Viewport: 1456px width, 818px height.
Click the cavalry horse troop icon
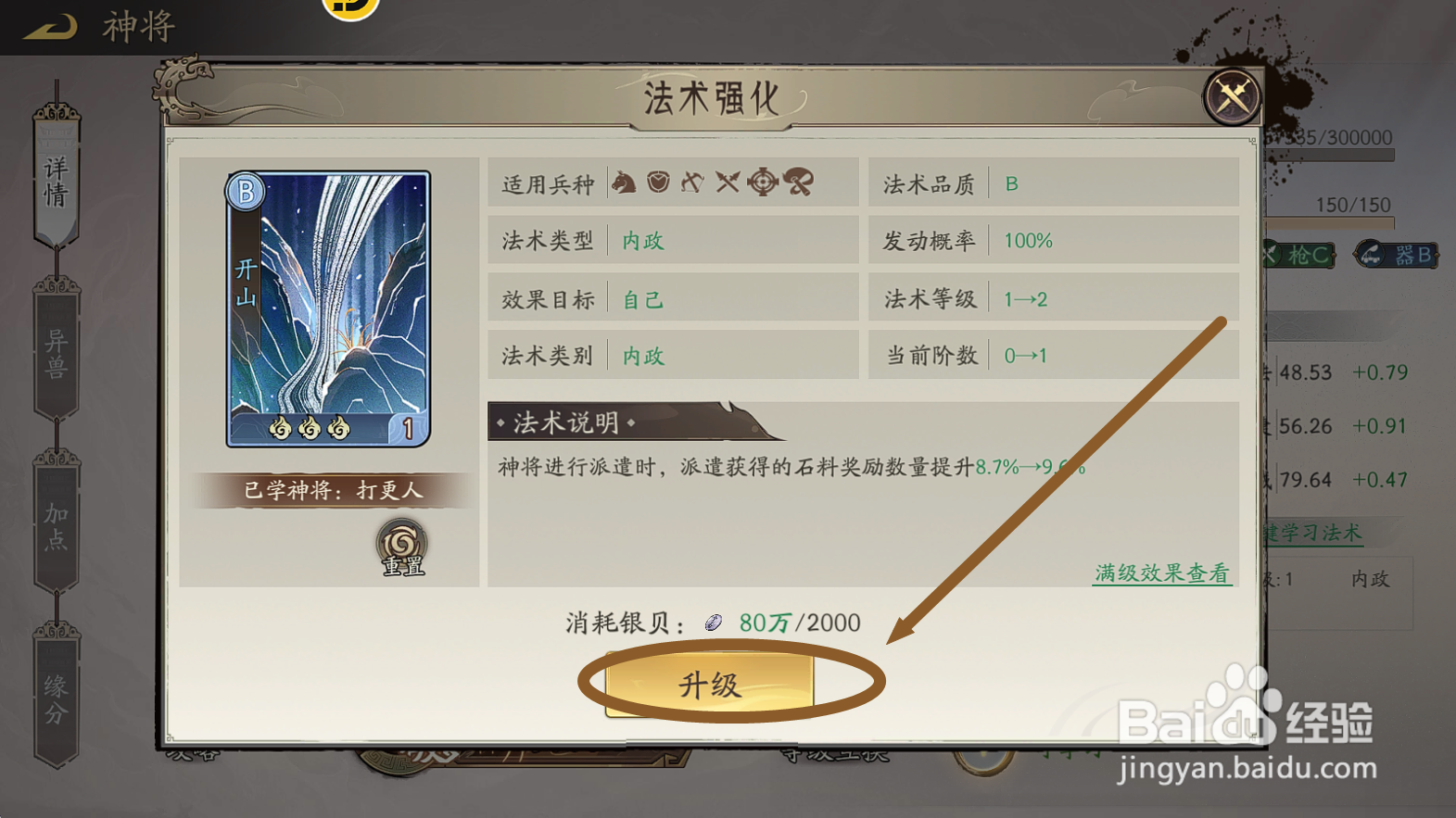click(x=624, y=182)
